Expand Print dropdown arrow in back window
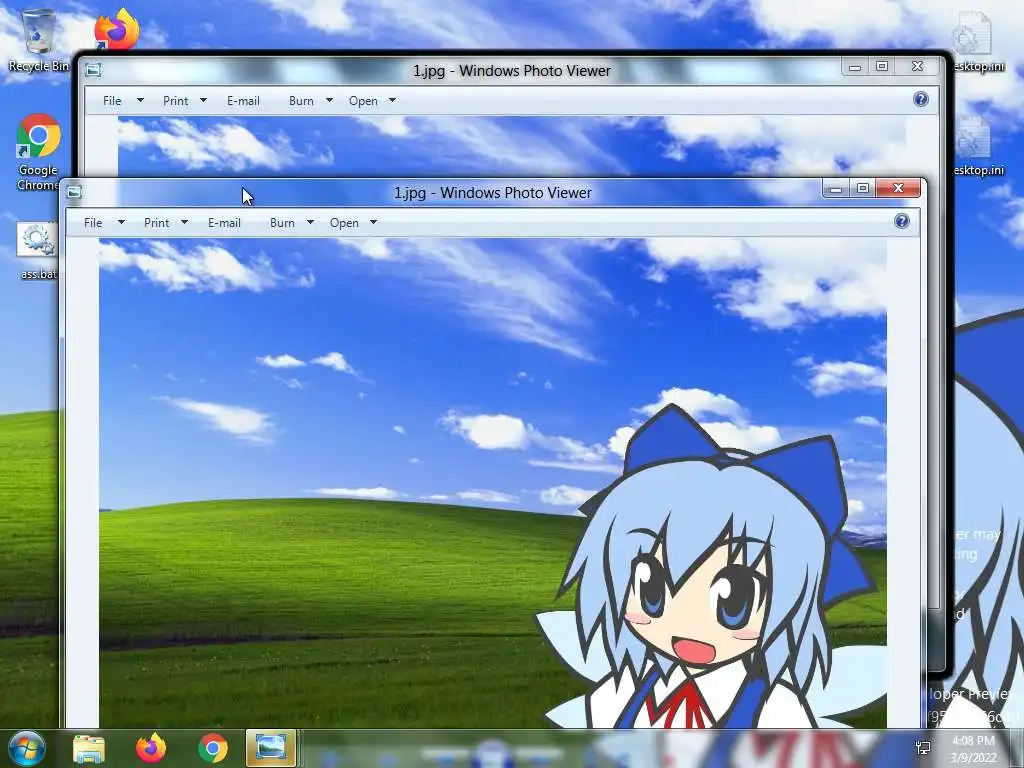 pyautogui.click(x=203, y=101)
